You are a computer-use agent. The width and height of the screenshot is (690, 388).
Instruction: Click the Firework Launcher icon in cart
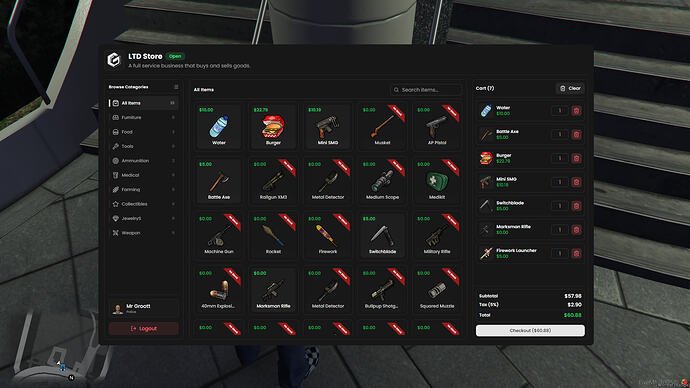(x=486, y=253)
